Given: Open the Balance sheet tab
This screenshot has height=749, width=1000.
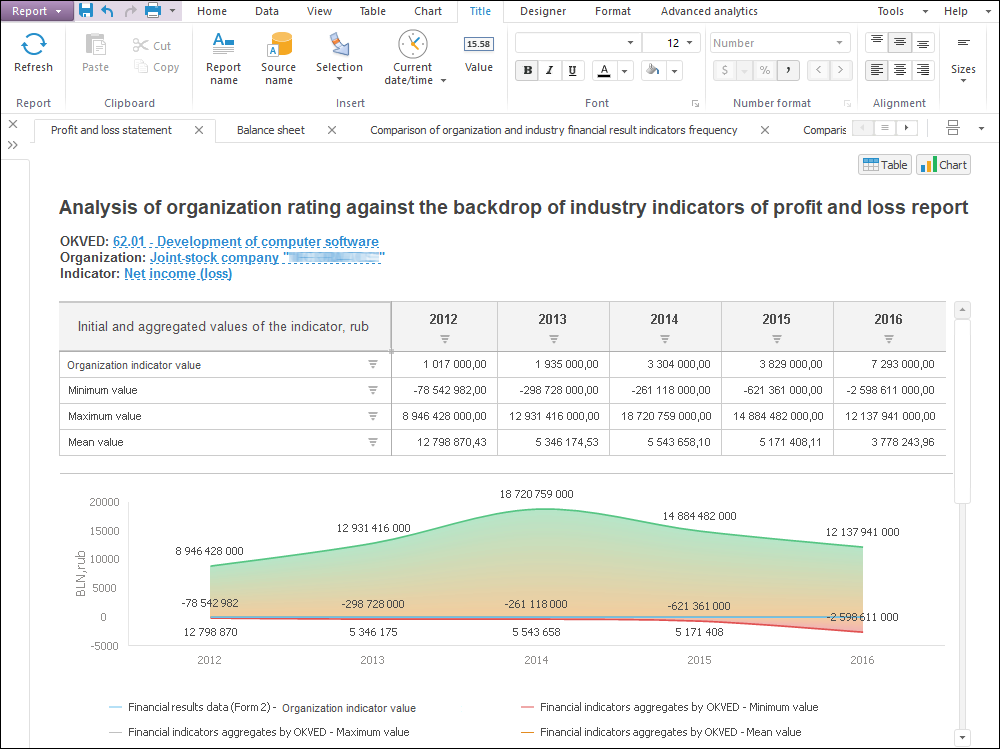Looking at the screenshot, I should tap(270, 130).
